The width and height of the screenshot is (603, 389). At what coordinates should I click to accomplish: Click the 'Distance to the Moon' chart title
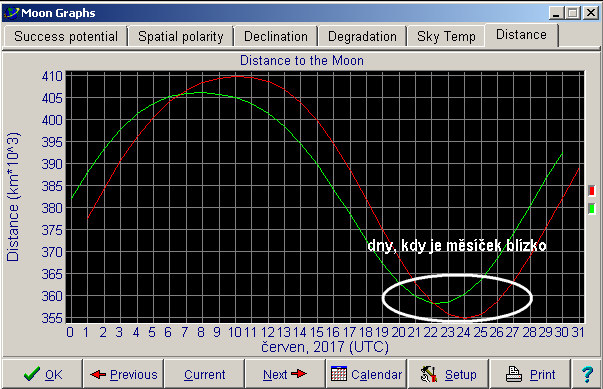point(302,61)
